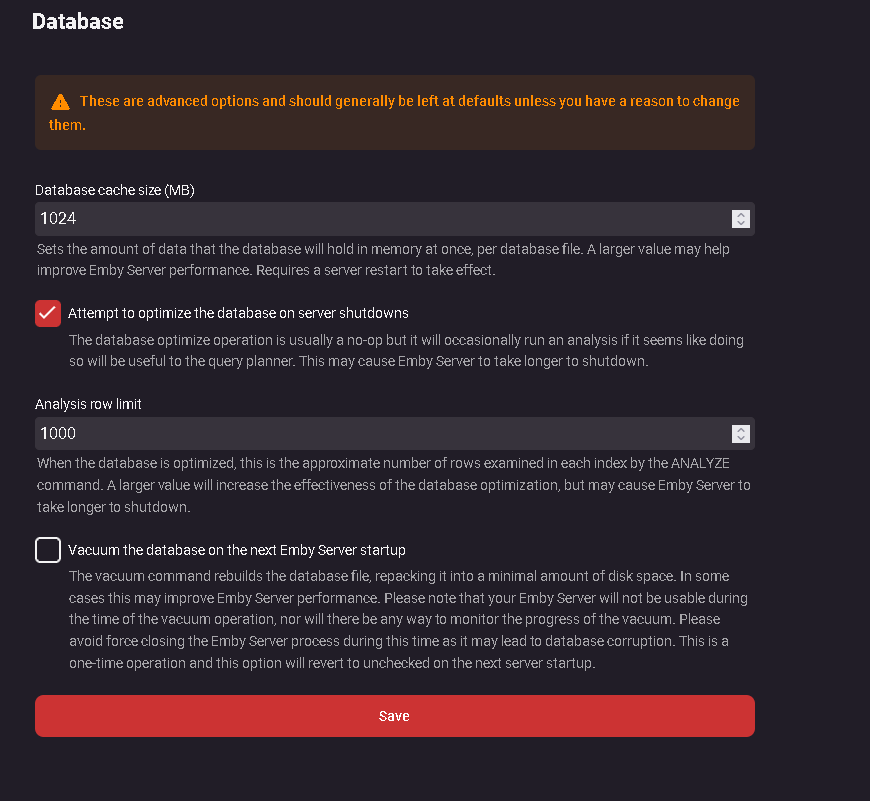The width and height of the screenshot is (870, 801).
Task: Decrement Analysis row limit using down arrow
Action: click(x=741, y=438)
